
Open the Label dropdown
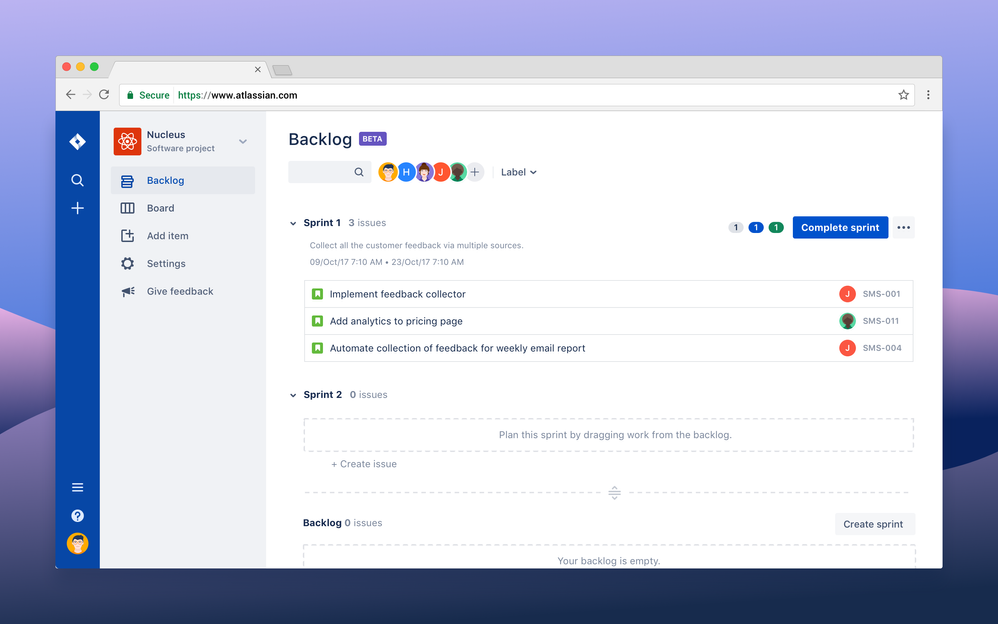518,171
